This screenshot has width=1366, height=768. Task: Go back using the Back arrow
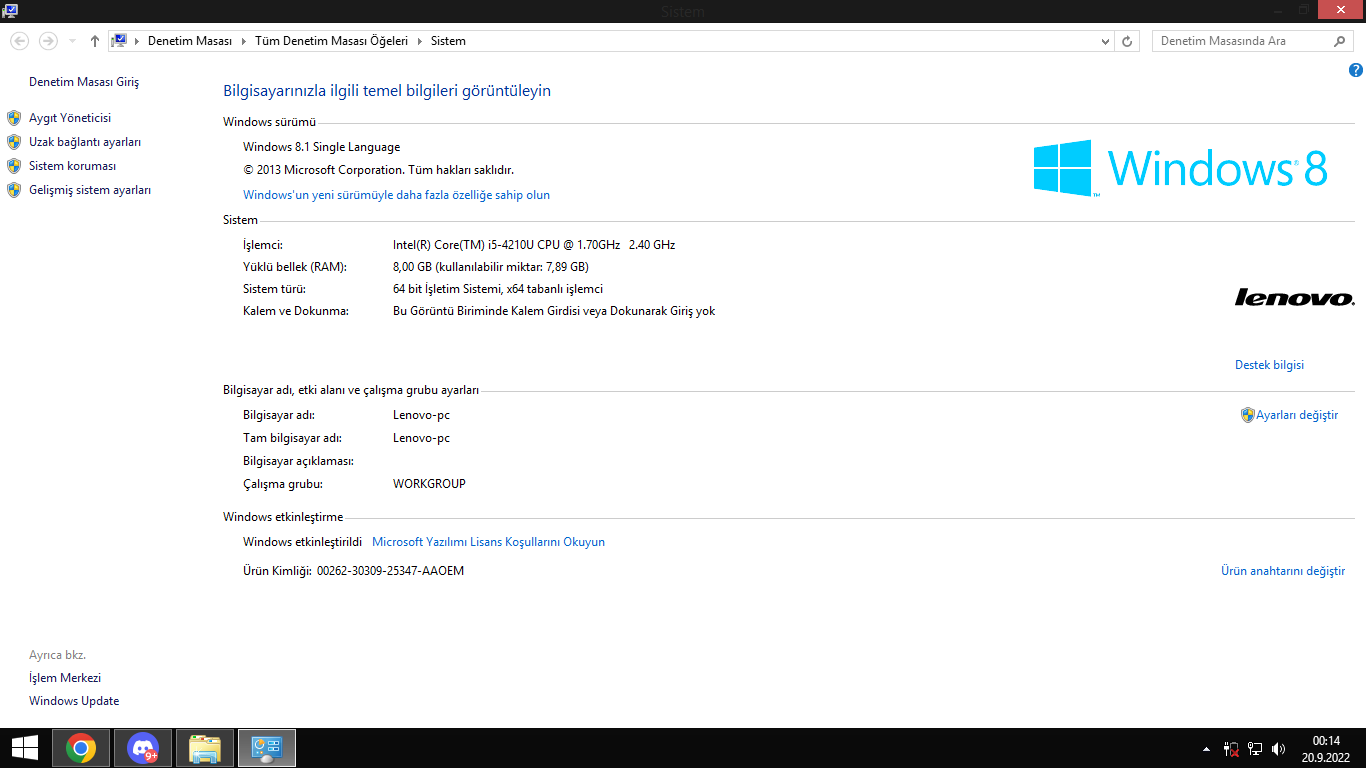coord(19,41)
